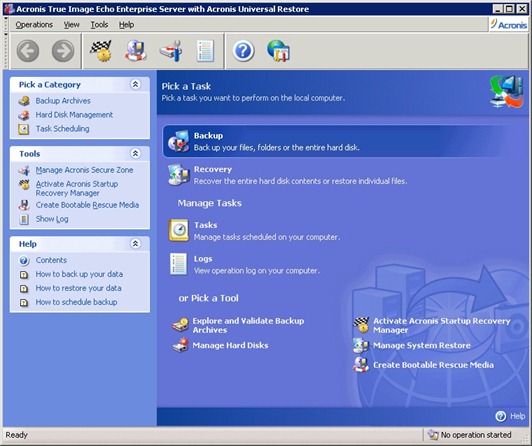This screenshot has height=446, width=532.
Task: Click the Manage Acronis Secure Zone sidebar icon
Action: coord(24,170)
